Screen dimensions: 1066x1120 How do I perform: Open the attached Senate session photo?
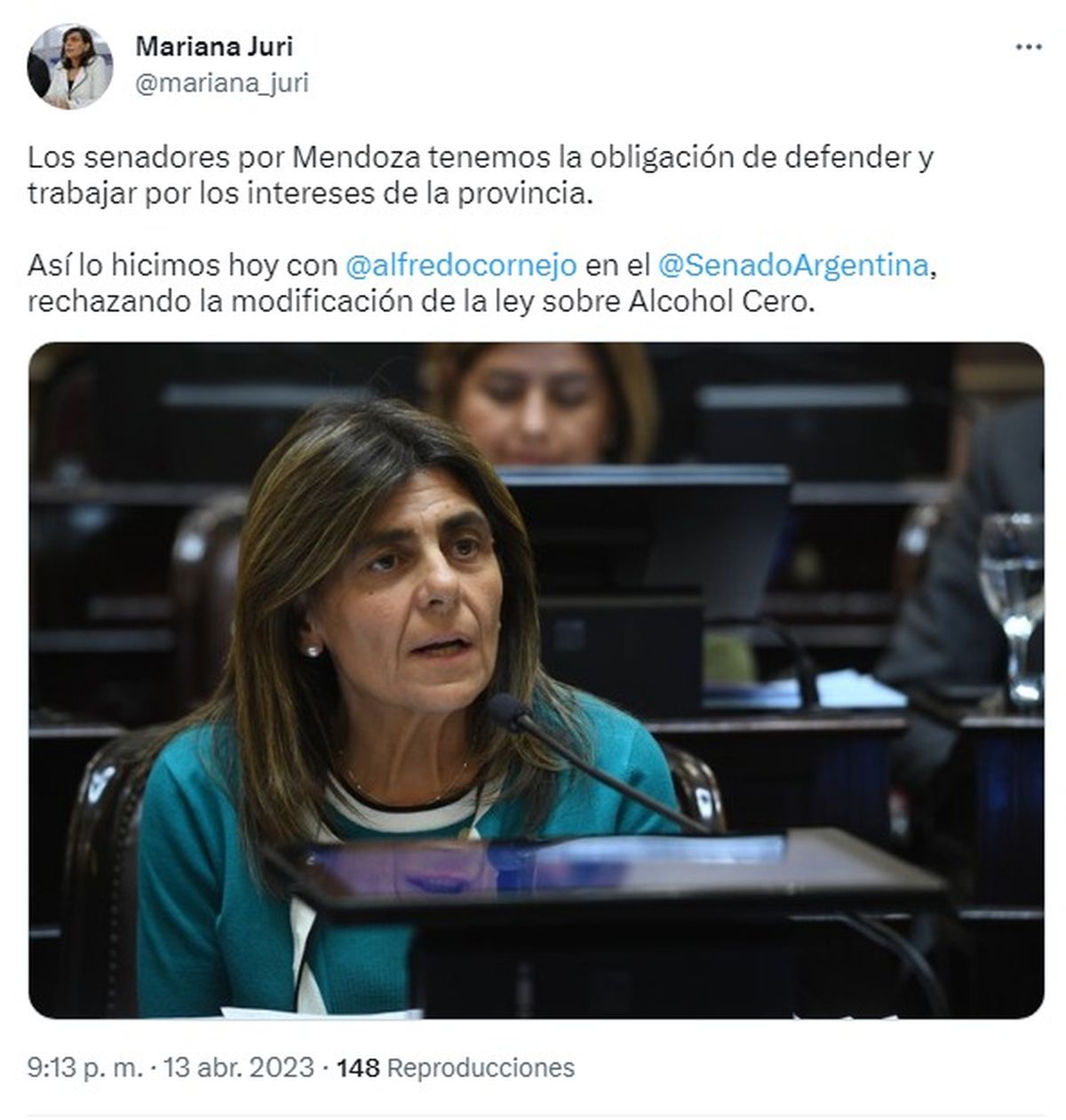pos(536,679)
